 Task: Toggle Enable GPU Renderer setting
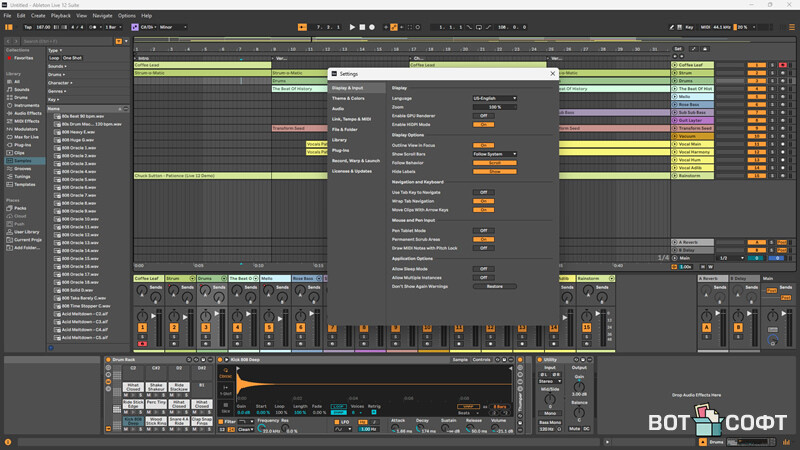tap(485, 115)
